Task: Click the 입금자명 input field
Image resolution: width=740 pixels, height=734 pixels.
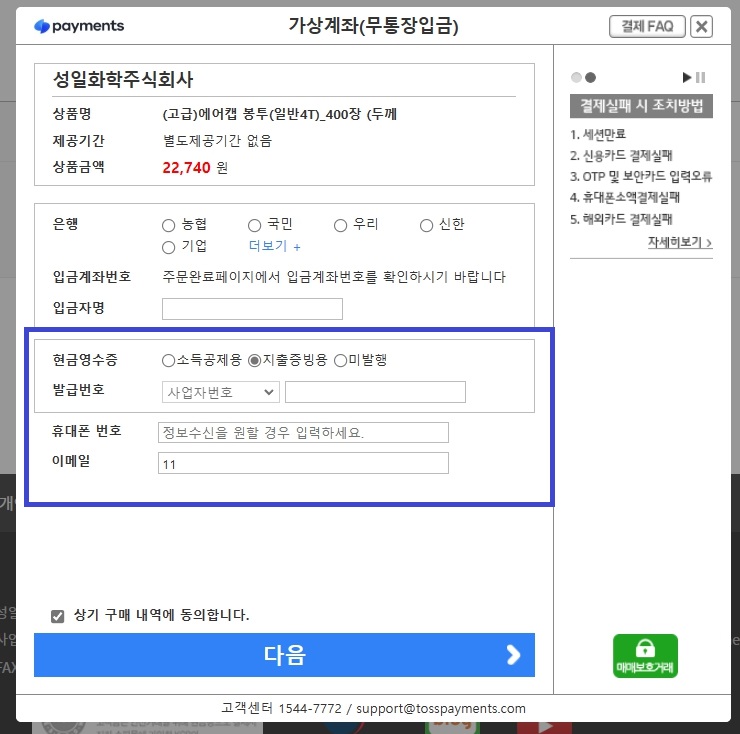Action: 252,309
